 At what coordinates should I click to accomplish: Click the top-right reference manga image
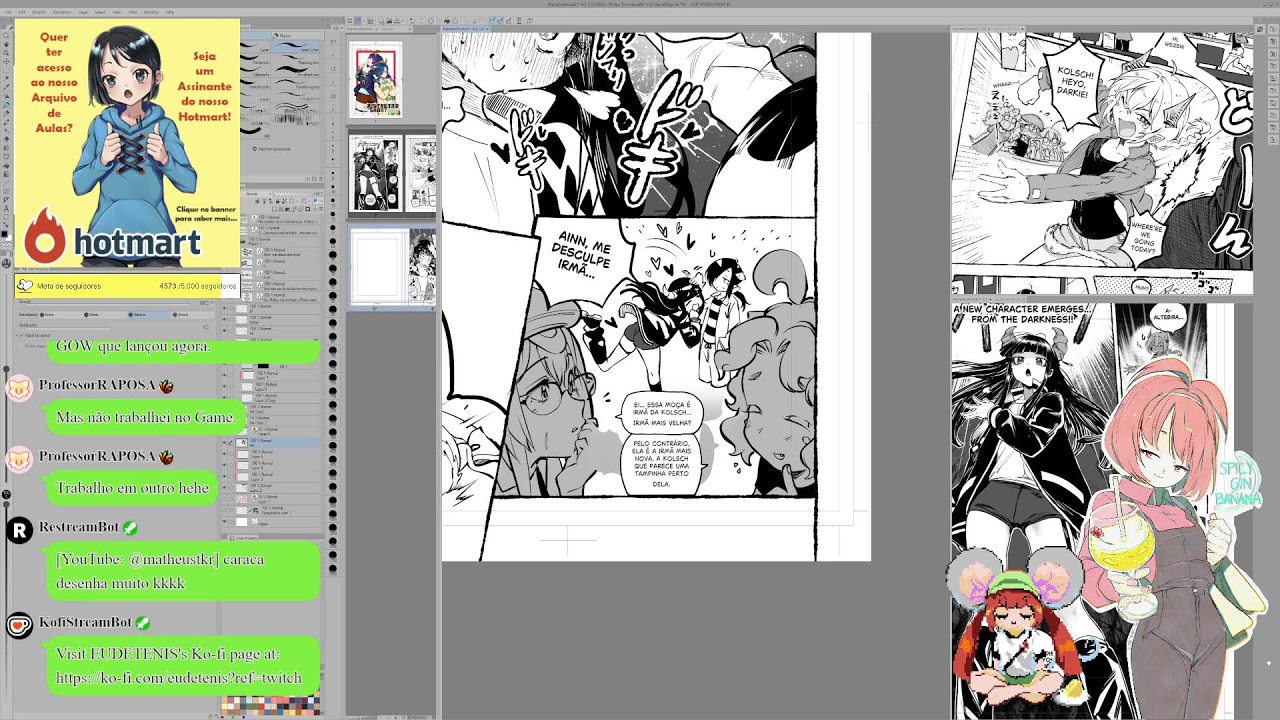coord(1102,164)
